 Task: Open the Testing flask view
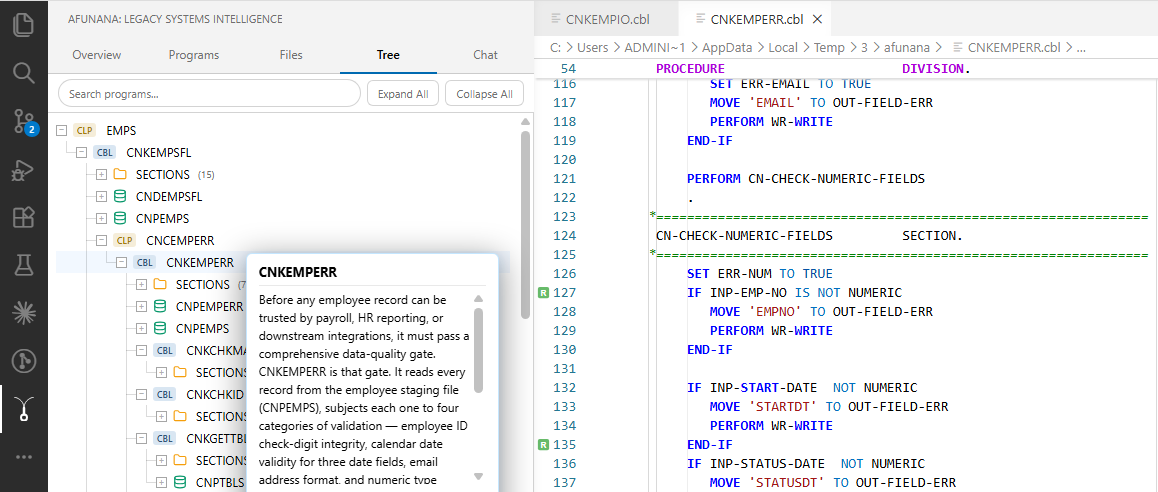pyautogui.click(x=24, y=264)
